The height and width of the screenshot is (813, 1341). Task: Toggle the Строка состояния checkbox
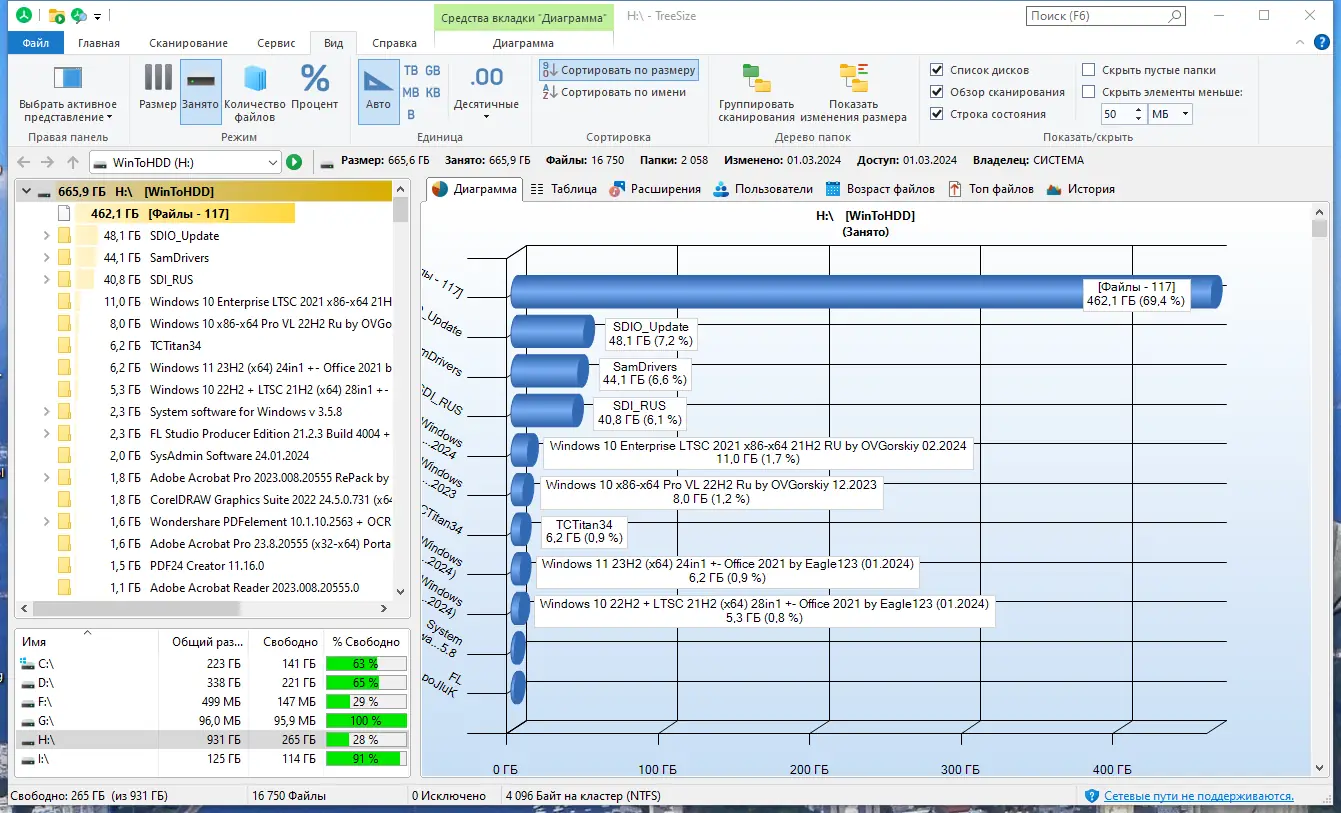937,114
